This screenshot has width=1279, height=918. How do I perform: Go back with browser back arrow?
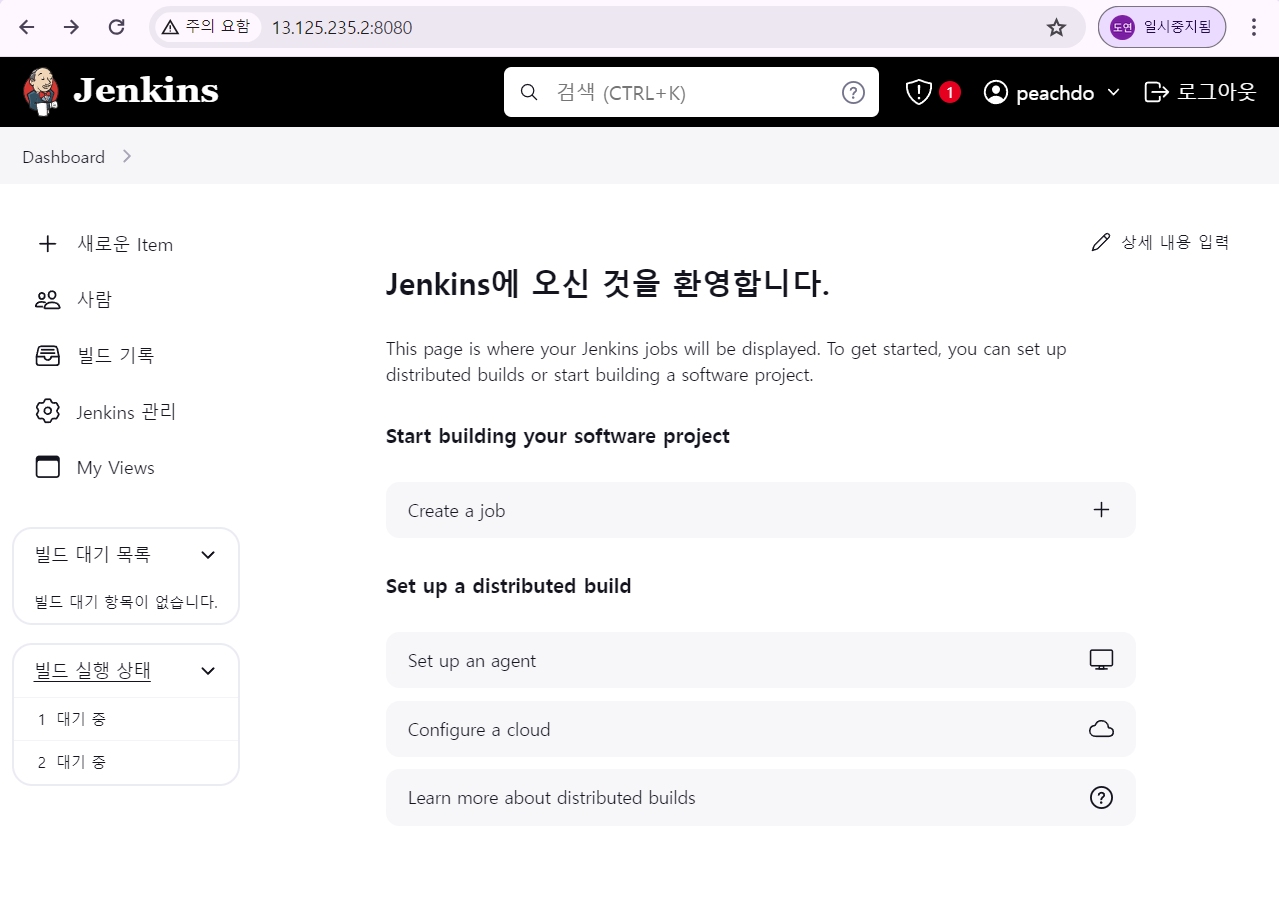pyautogui.click(x=26, y=27)
